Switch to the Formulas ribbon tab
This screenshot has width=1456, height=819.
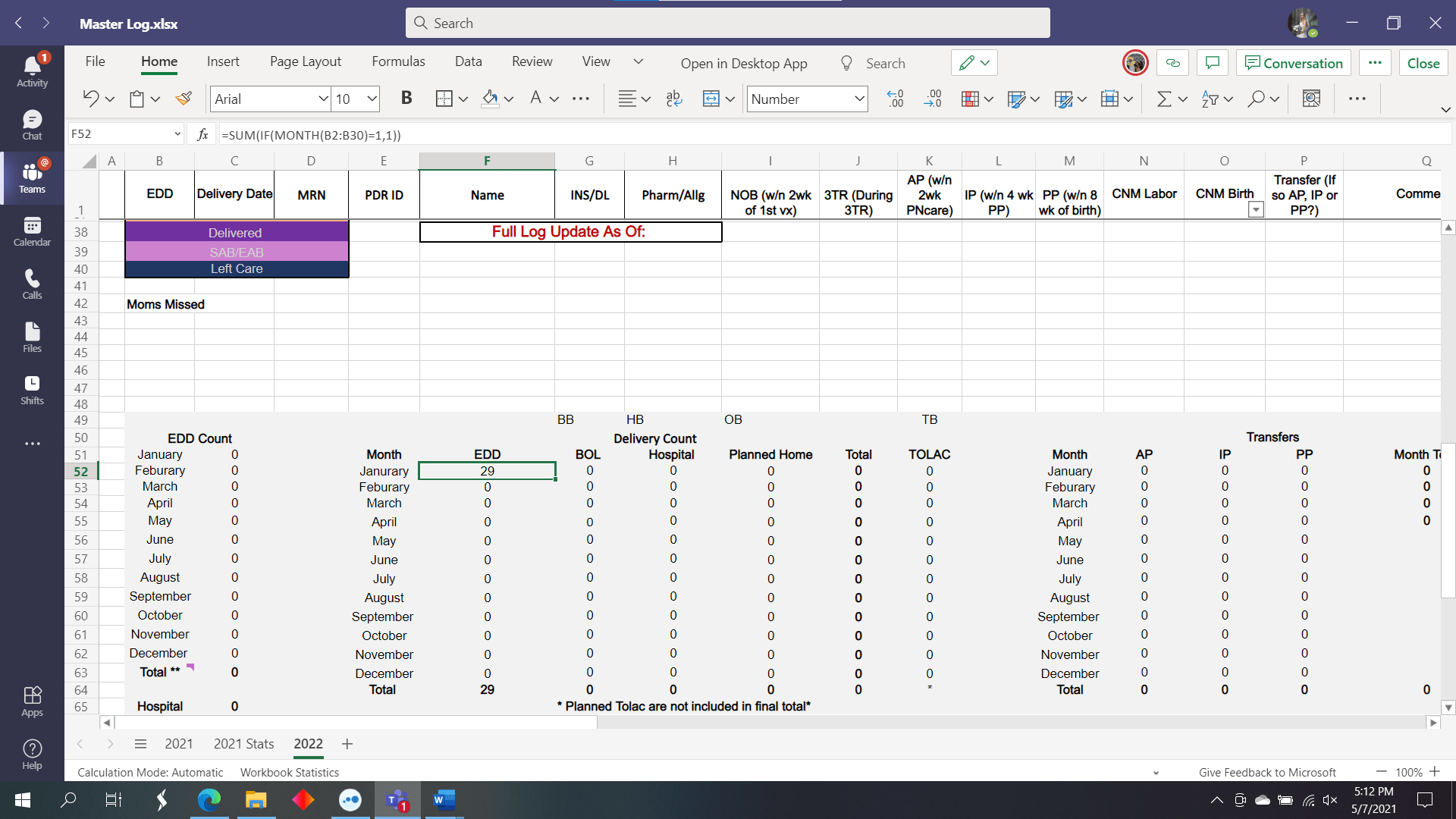click(x=398, y=61)
